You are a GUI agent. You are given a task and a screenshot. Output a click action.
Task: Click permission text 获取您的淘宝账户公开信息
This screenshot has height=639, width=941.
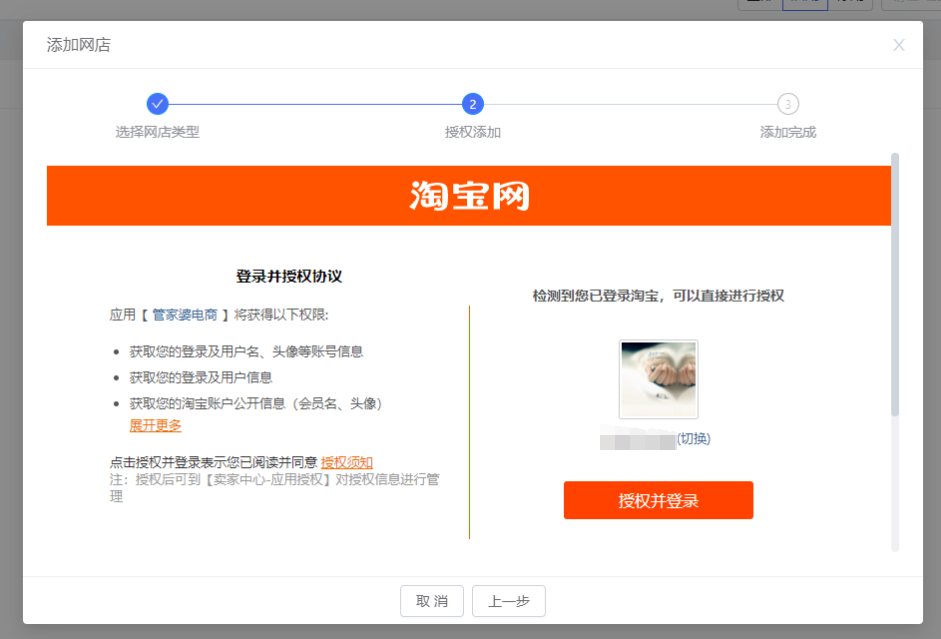(256, 403)
